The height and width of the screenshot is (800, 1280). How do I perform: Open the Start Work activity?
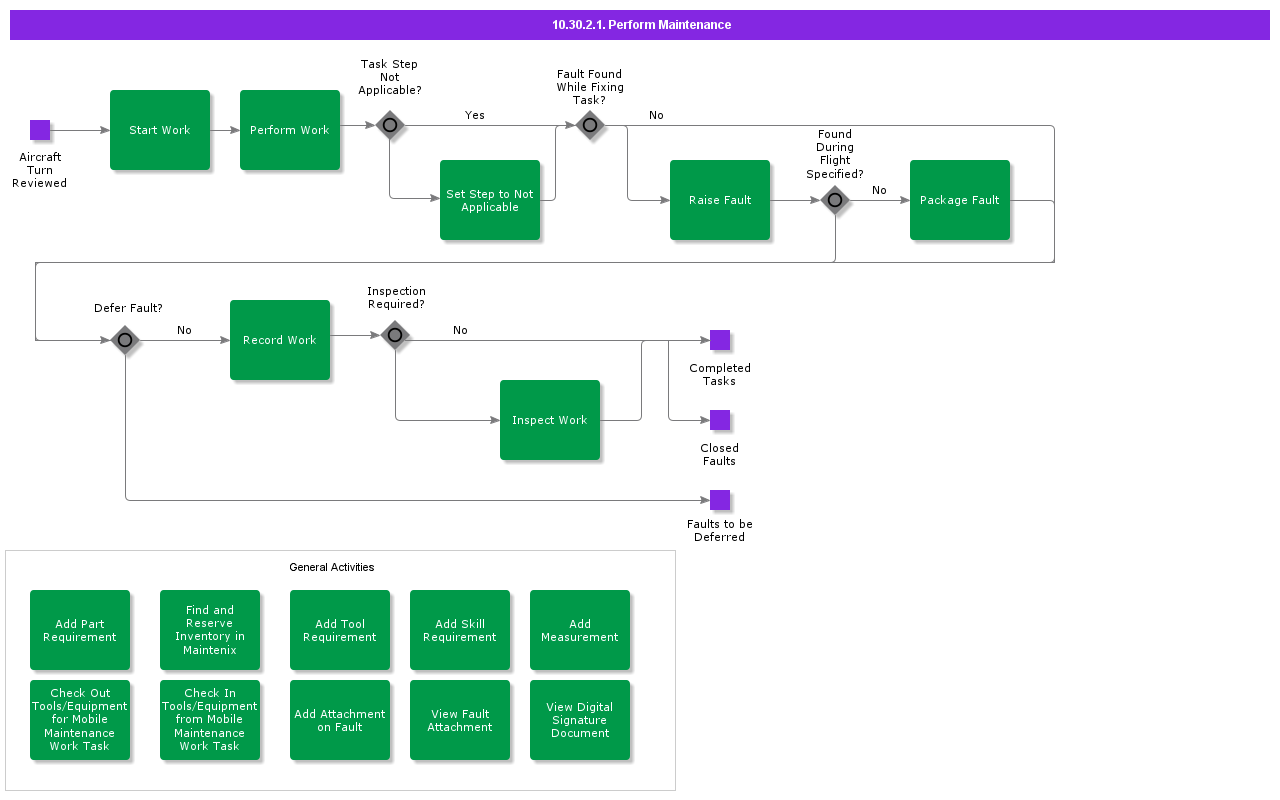(160, 130)
